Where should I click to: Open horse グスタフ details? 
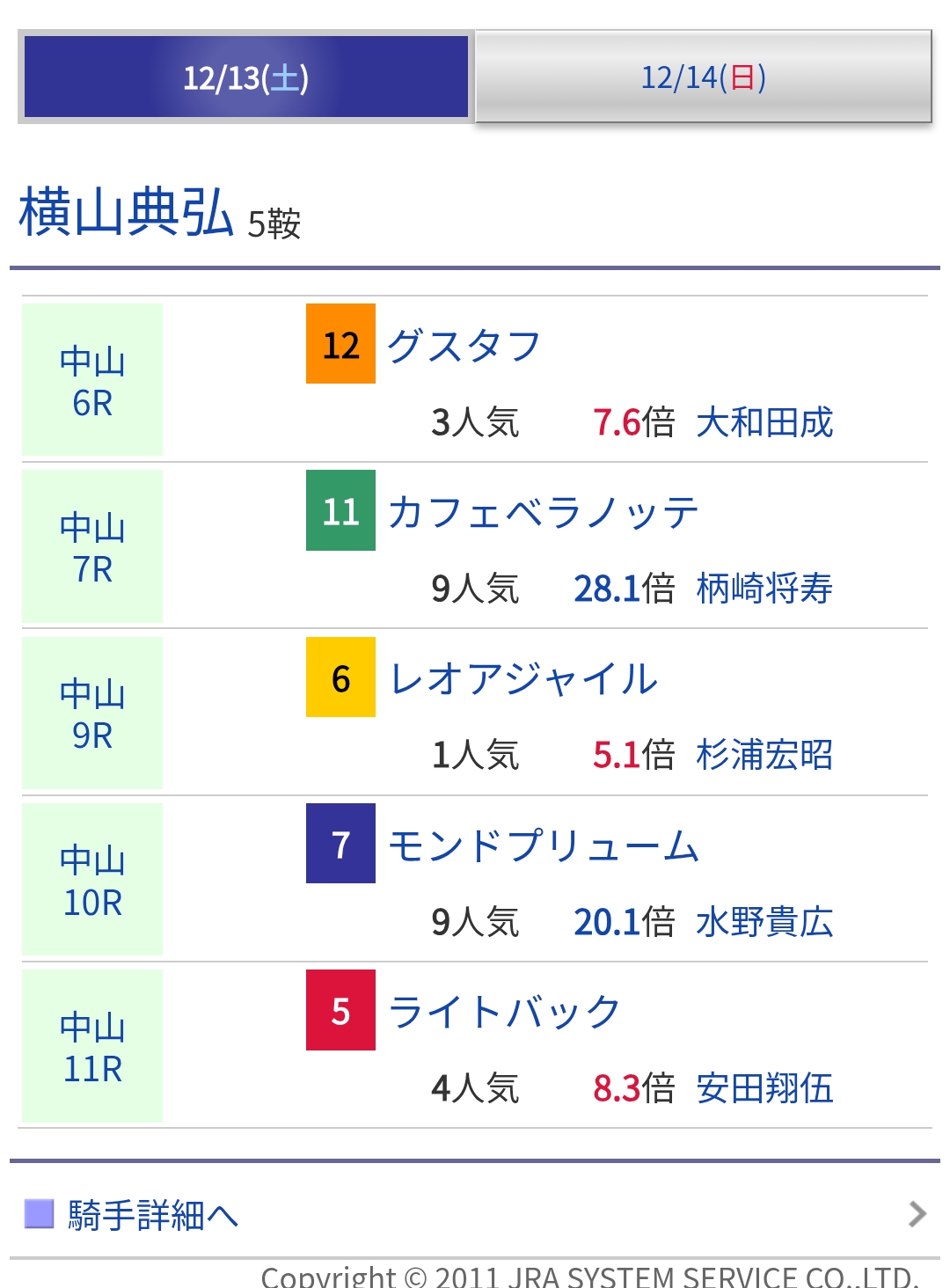[x=464, y=346]
